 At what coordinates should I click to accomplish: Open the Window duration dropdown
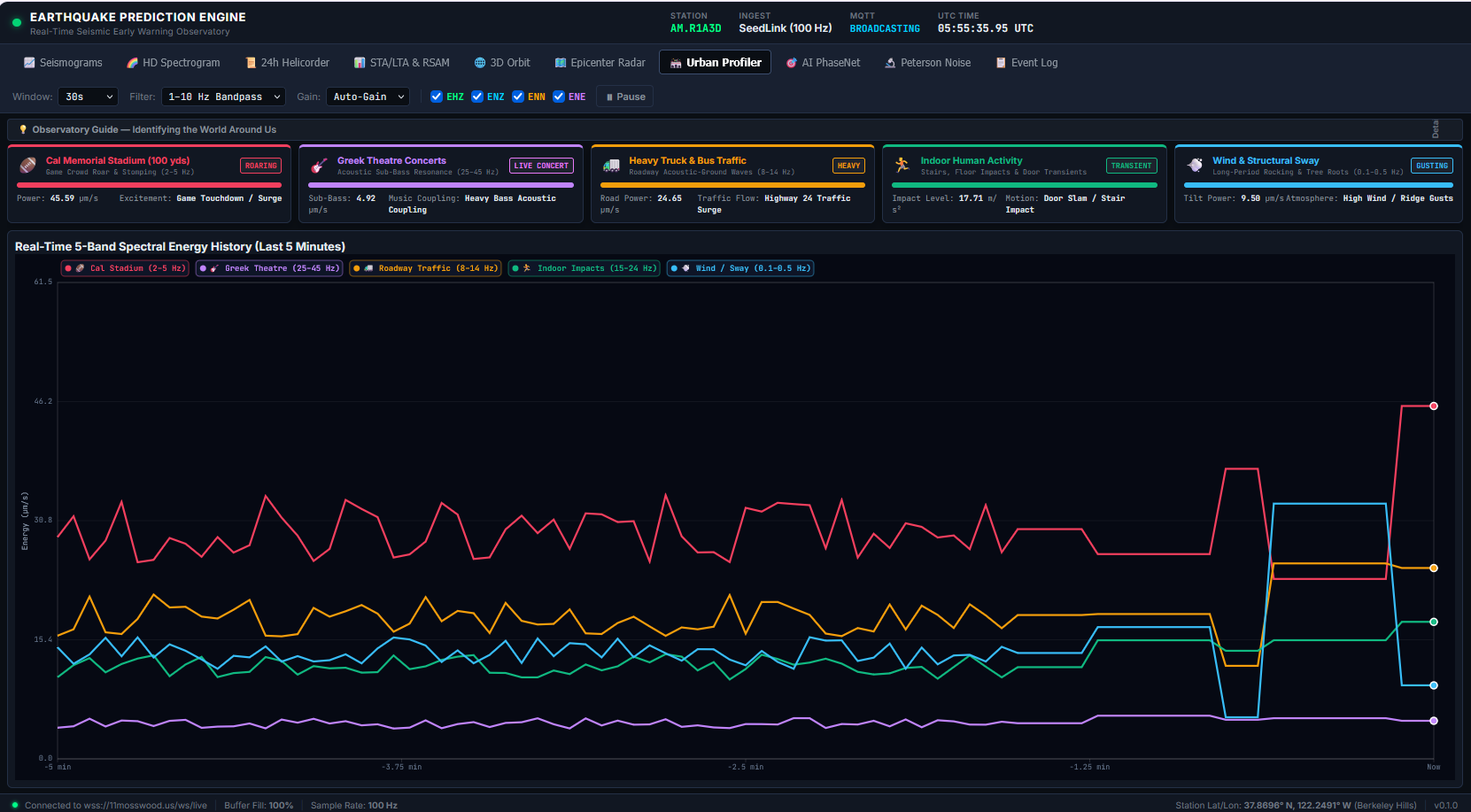tap(89, 97)
